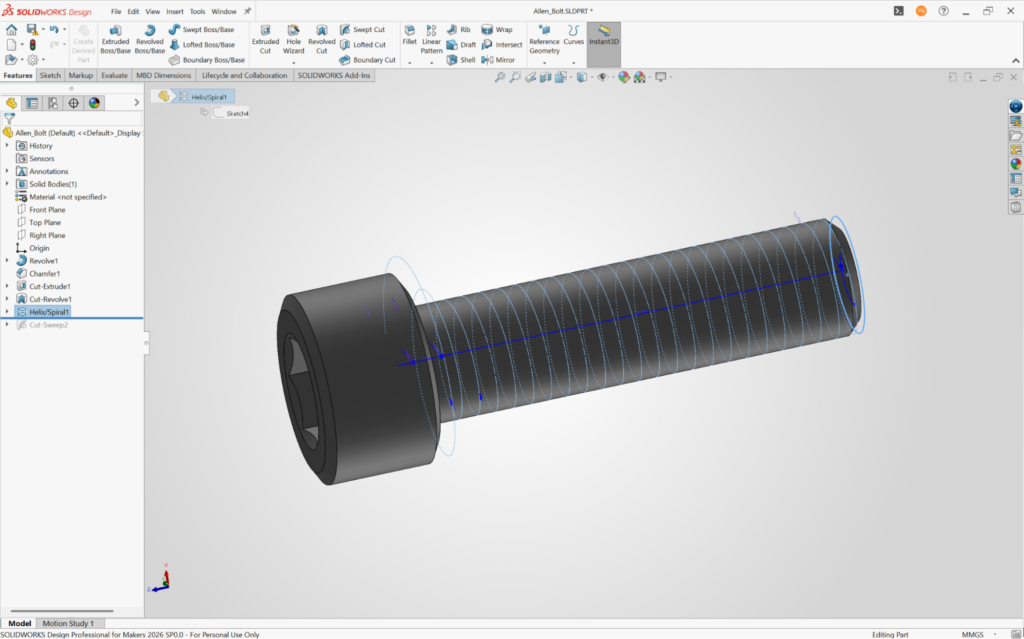
Task: Start an Extruded Cut
Action: (265, 39)
